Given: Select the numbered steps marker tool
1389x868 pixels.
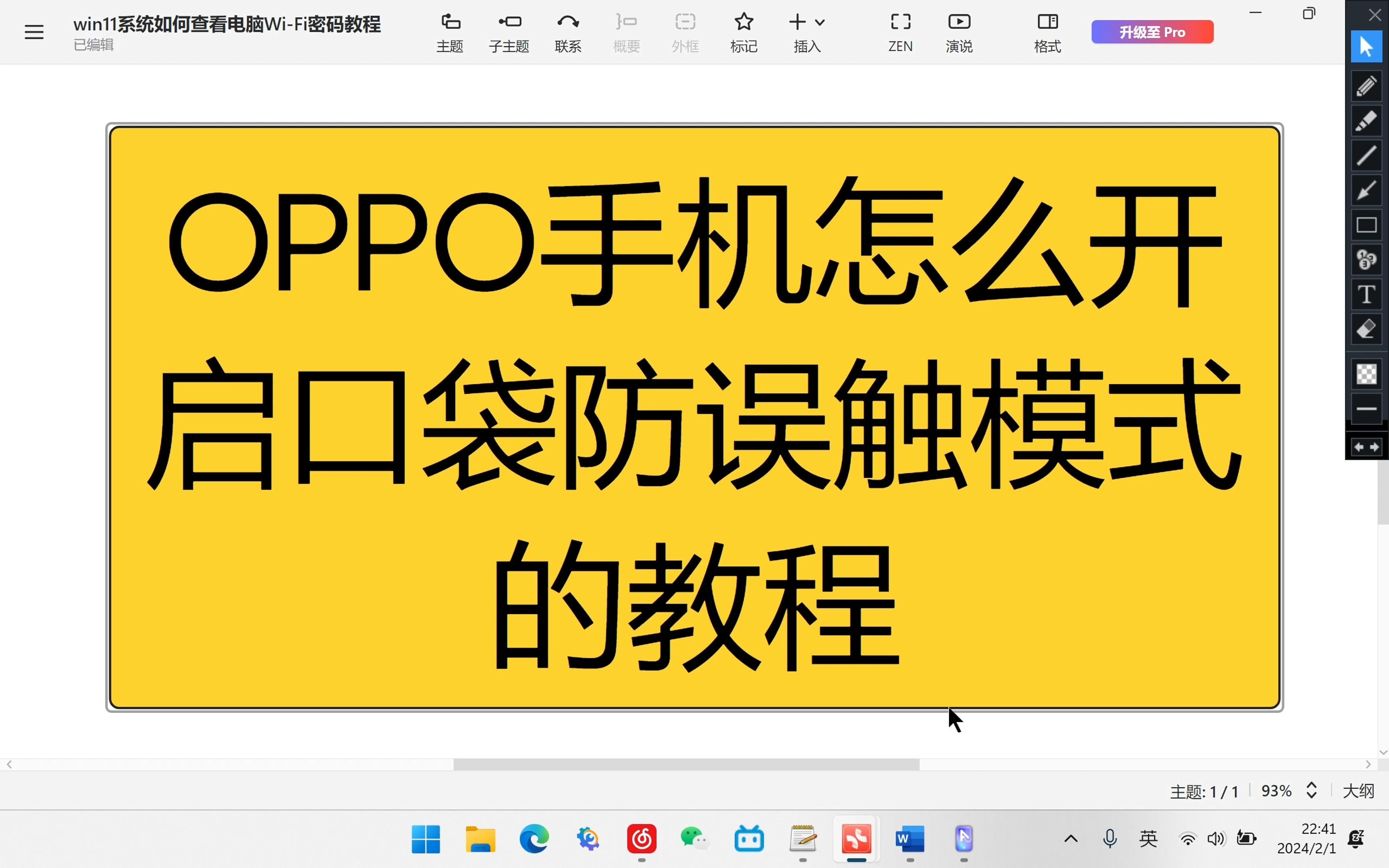Looking at the screenshot, I should 1366,260.
